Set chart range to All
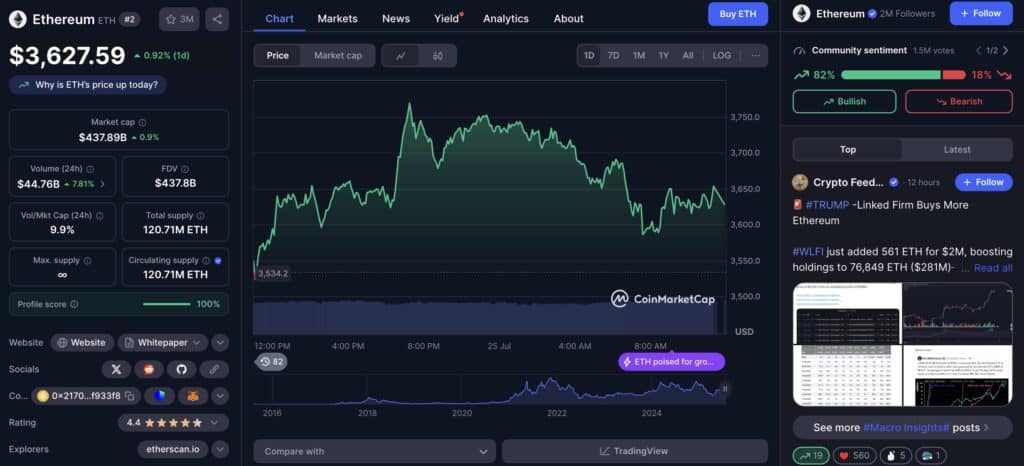 click(688, 55)
